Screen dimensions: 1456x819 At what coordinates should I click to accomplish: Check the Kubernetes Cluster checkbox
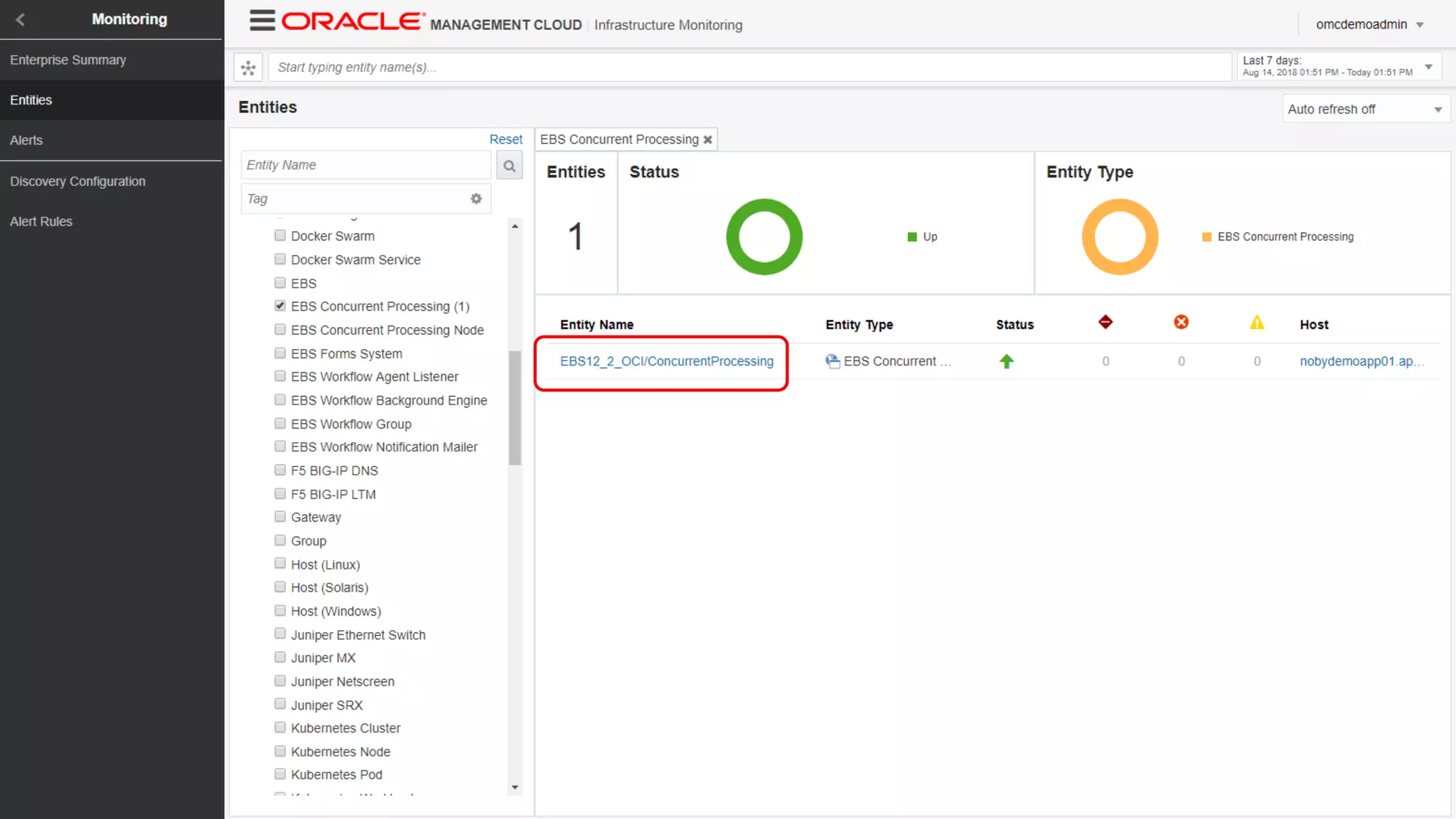[280, 727]
